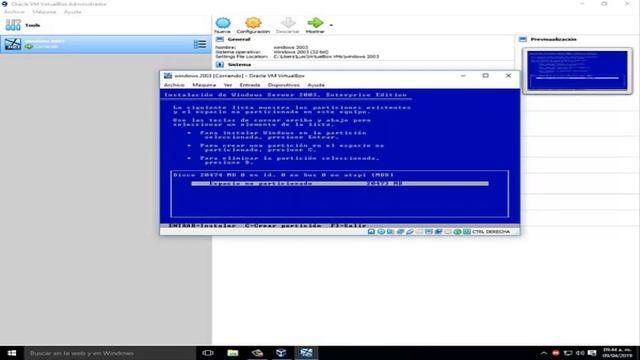The height and width of the screenshot is (360, 640).
Task: Click the running VM taskbar icon
Action: point(306,353)
